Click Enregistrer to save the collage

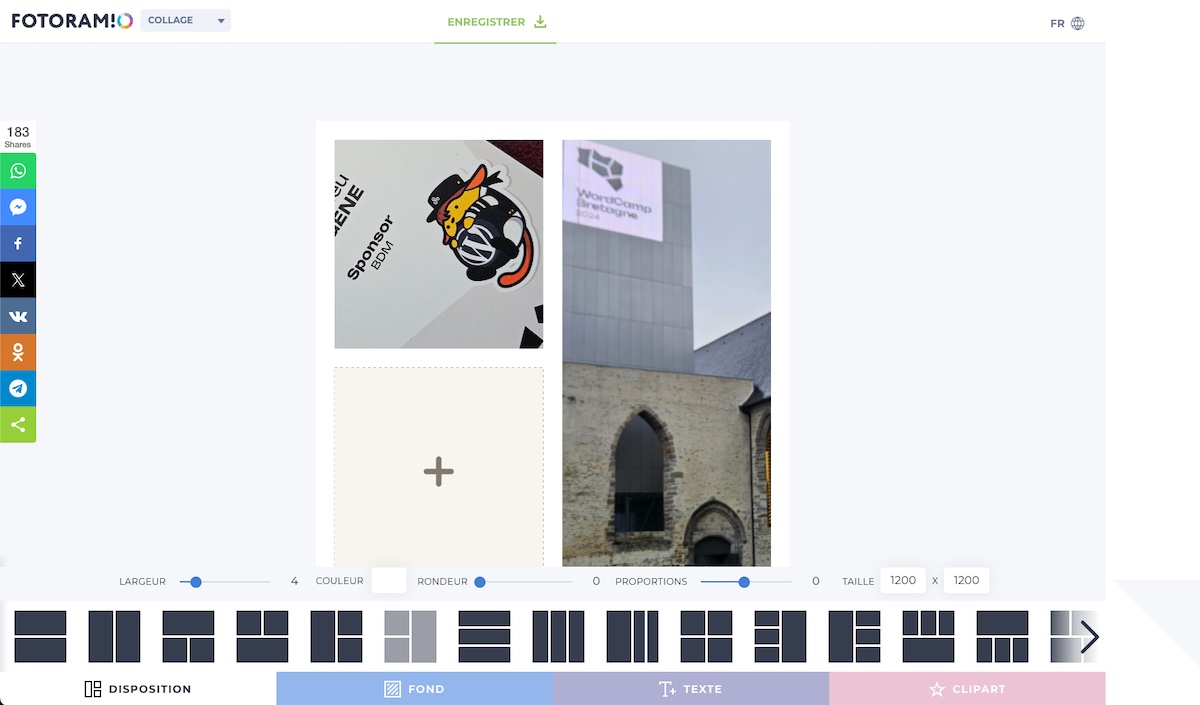coord(496,22)
